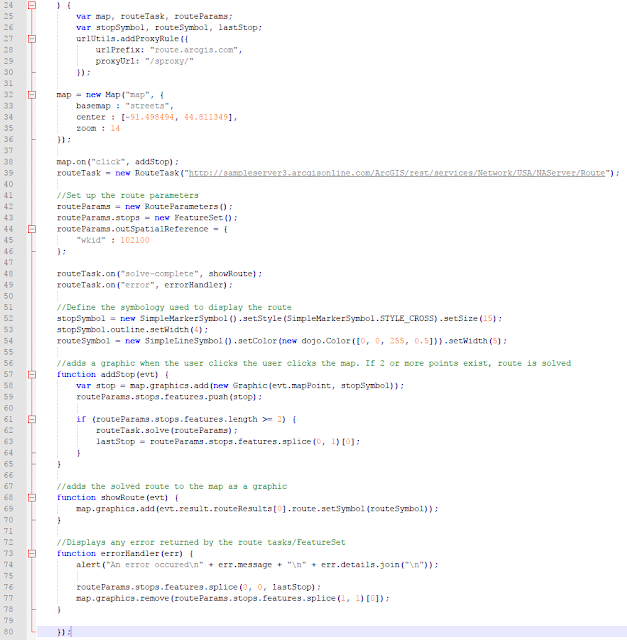Click the map.graphics.remove line 77
Screen dimensions: 627x640
[233, 598]
